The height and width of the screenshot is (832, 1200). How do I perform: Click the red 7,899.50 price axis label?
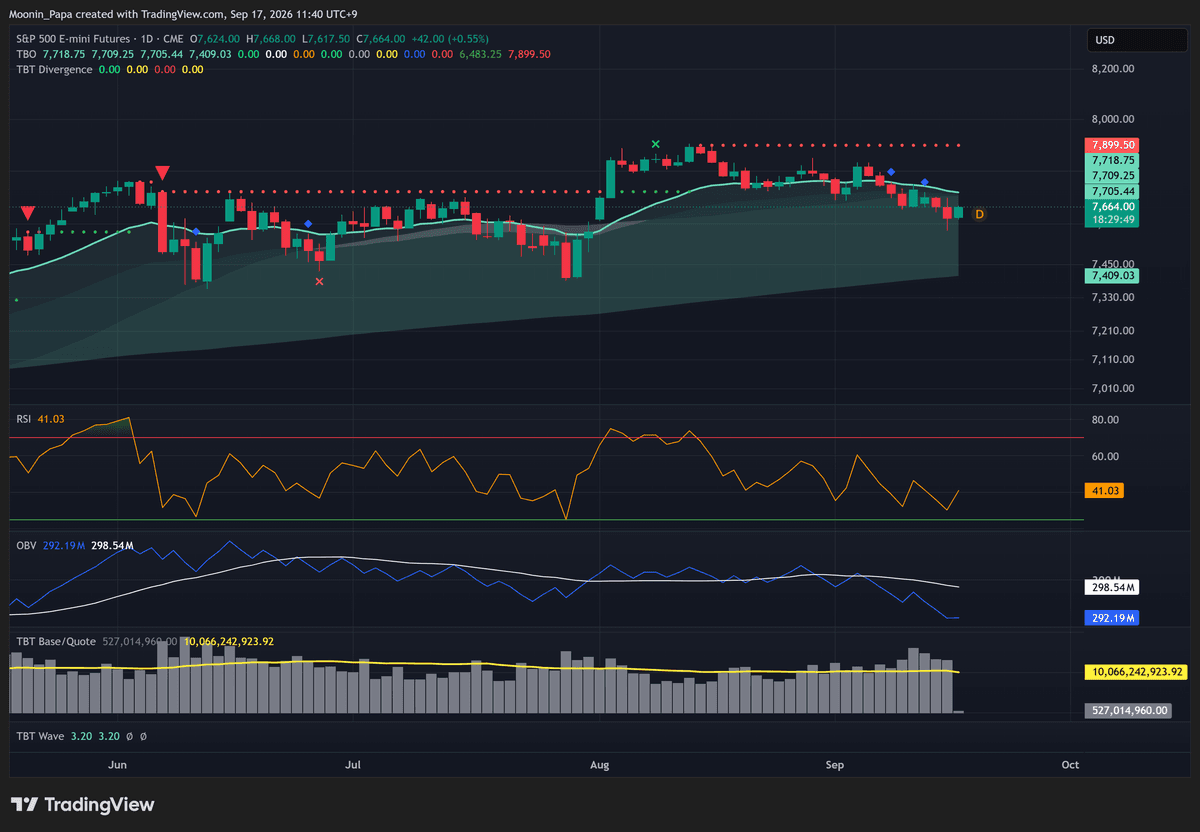pos(1112,145)
